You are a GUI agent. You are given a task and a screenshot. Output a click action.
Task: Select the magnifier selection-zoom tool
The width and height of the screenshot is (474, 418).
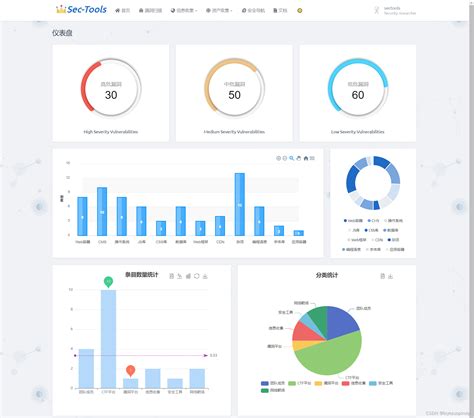pos(291,158)
